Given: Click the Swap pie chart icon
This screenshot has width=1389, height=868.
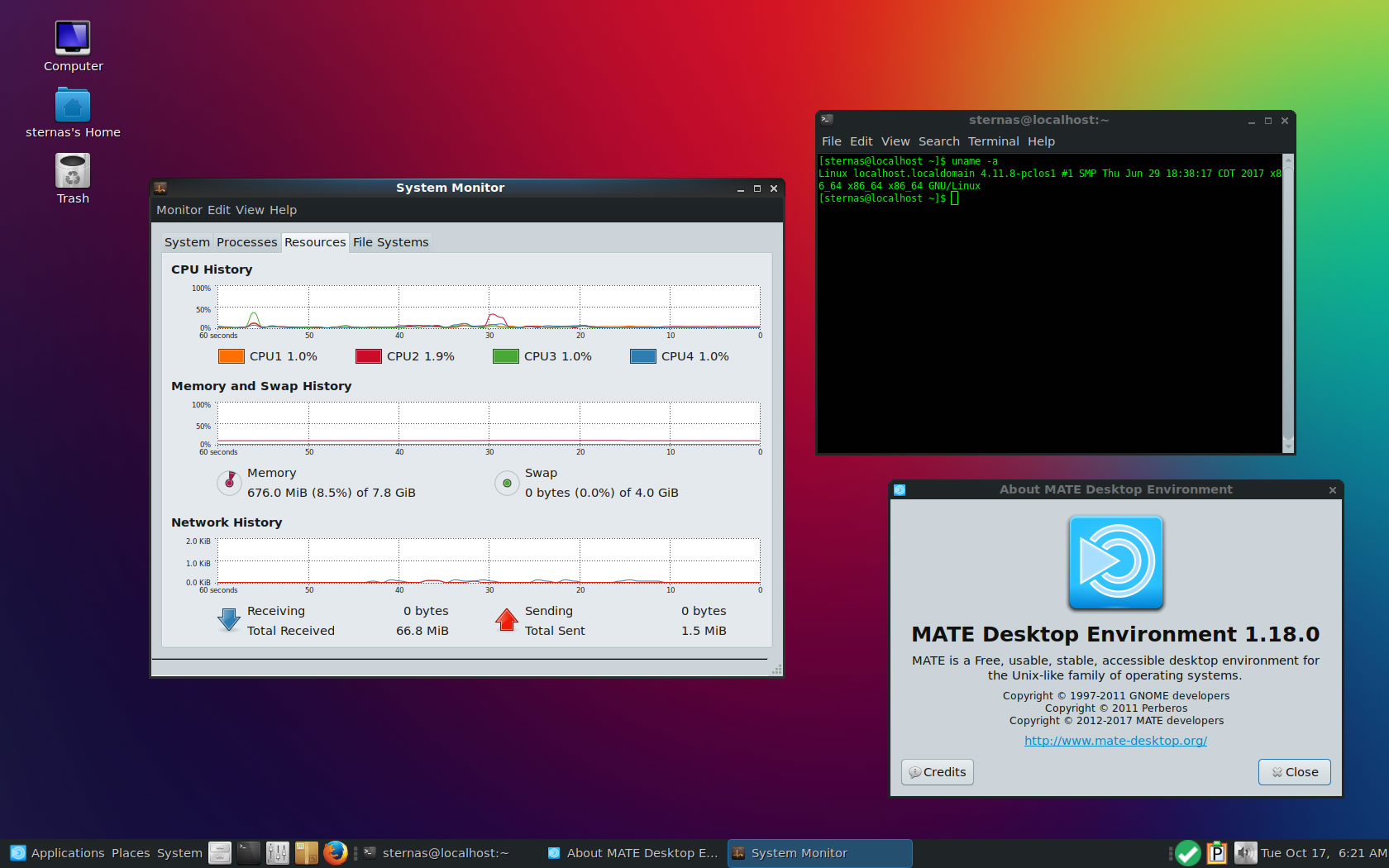Looking at the screenshot, I should [507, 483].
